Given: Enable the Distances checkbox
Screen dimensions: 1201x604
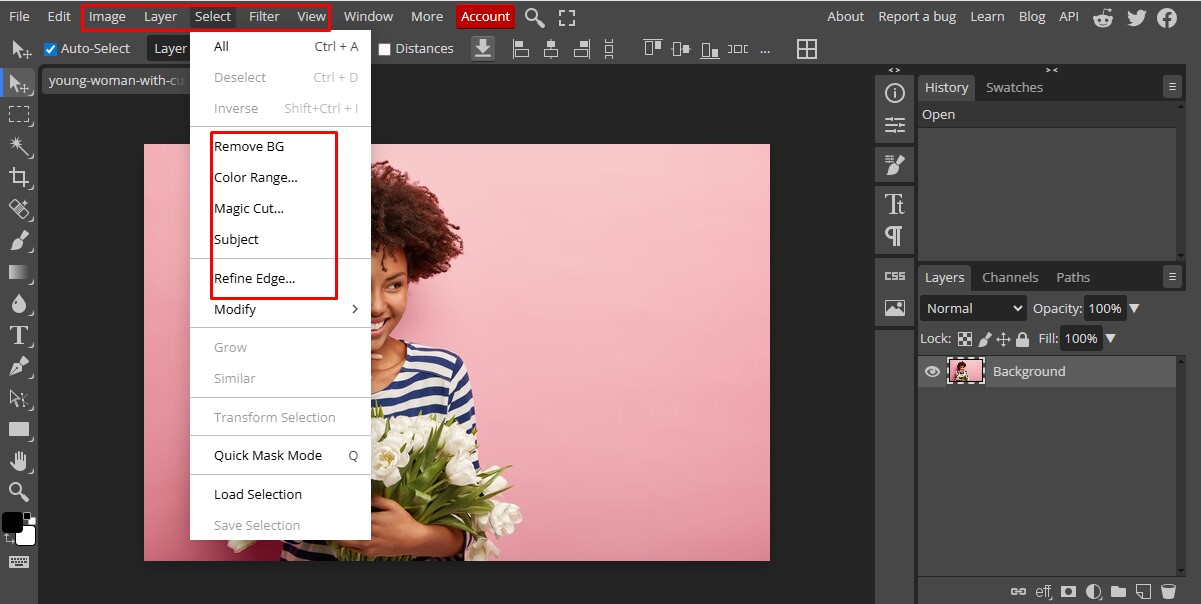Looking at the screenshot, I should tap(385, 48).
